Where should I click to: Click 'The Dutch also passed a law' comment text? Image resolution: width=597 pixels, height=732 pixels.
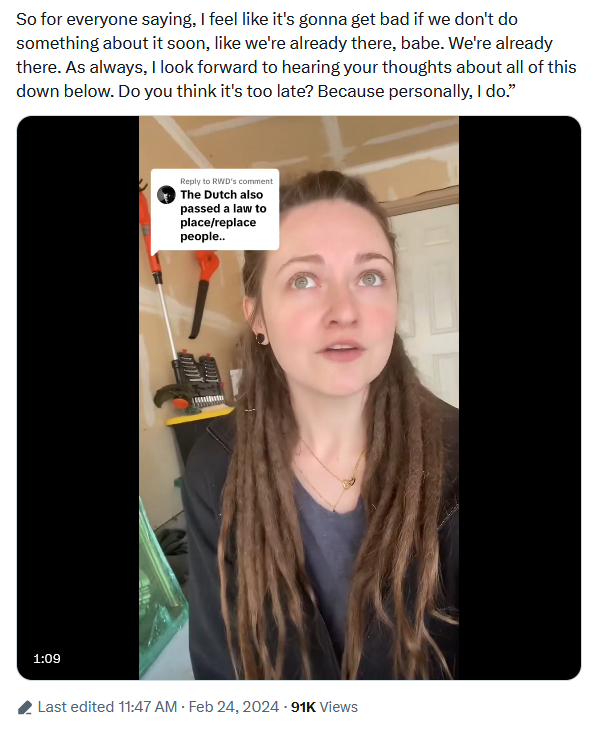tap(223, 215)
